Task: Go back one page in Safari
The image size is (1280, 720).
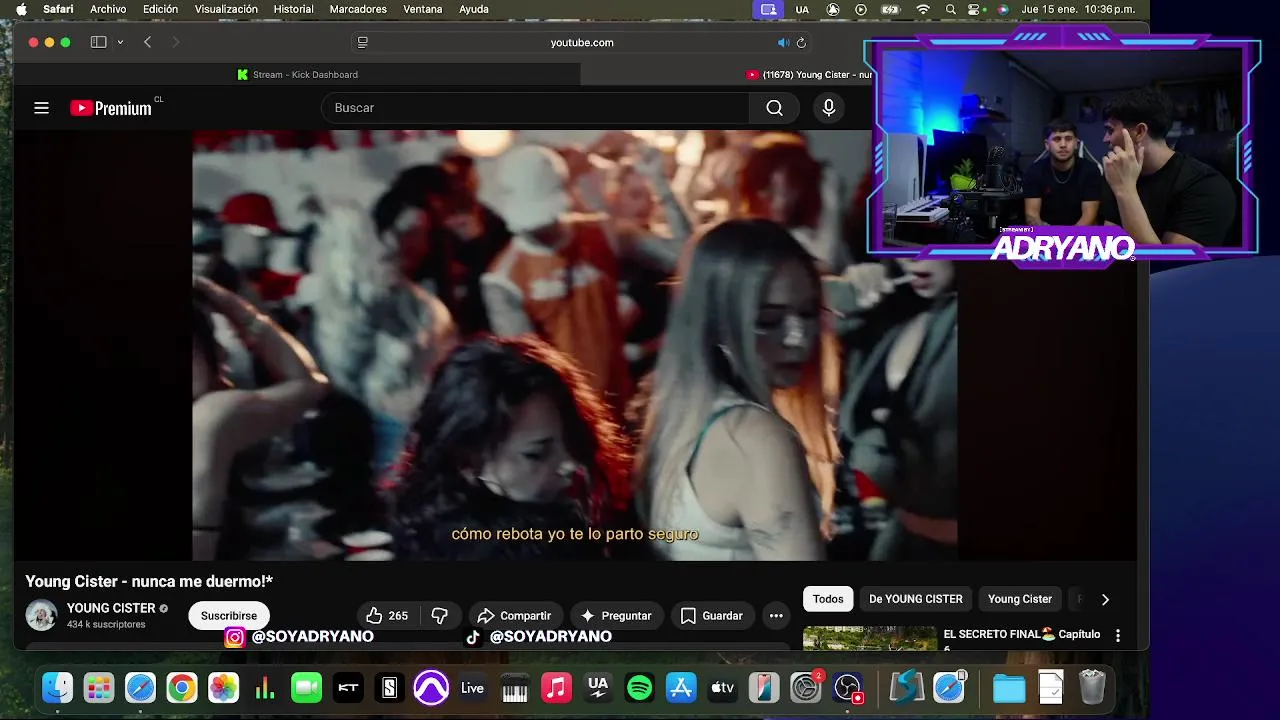Action: 147,42
